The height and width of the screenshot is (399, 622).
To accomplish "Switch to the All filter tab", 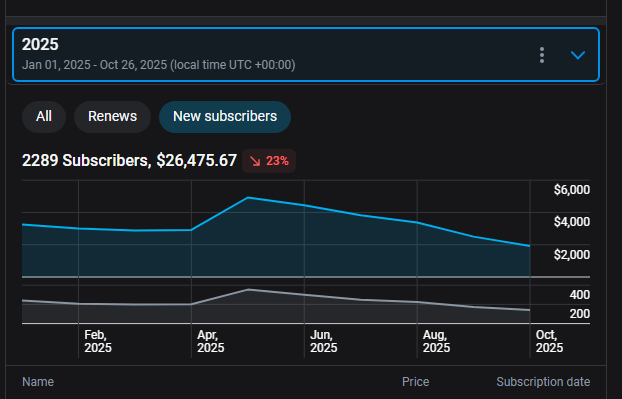I will [x=44, y=117].
